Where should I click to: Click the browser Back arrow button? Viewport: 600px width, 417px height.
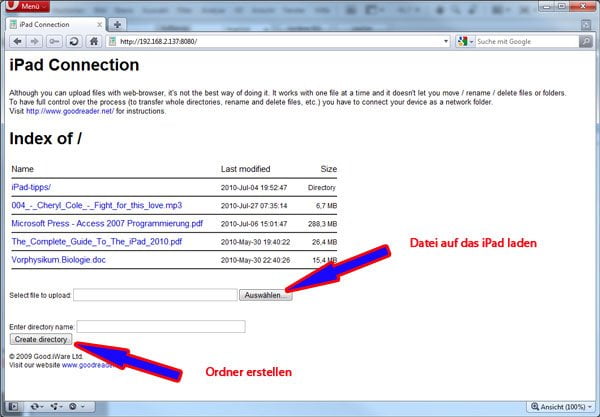[x=17, y=42]
